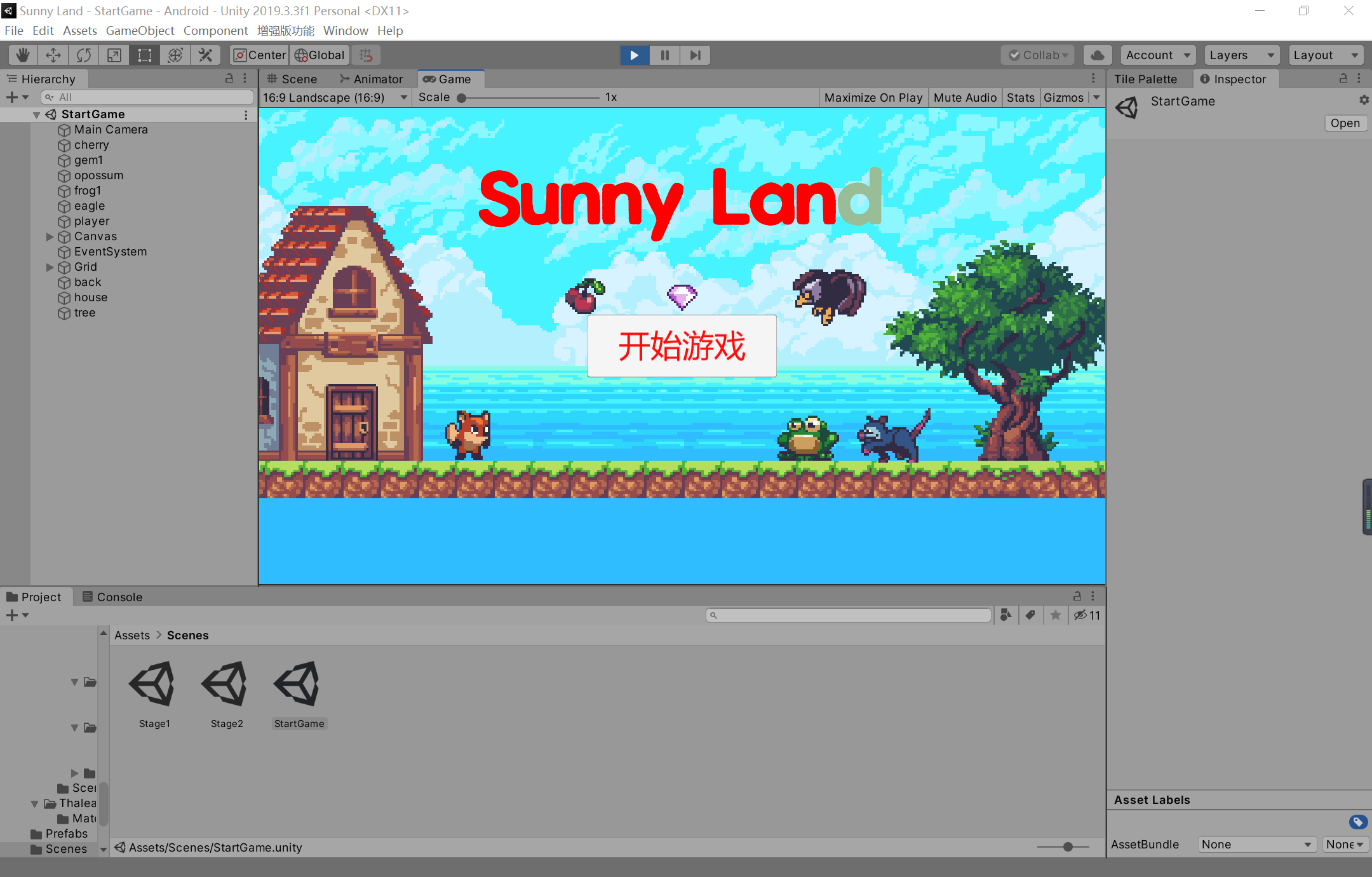Viewport: 1372px width, 877px height.
Task: Open Inspector settings gear icon
Action: [x=1364, y=100]
